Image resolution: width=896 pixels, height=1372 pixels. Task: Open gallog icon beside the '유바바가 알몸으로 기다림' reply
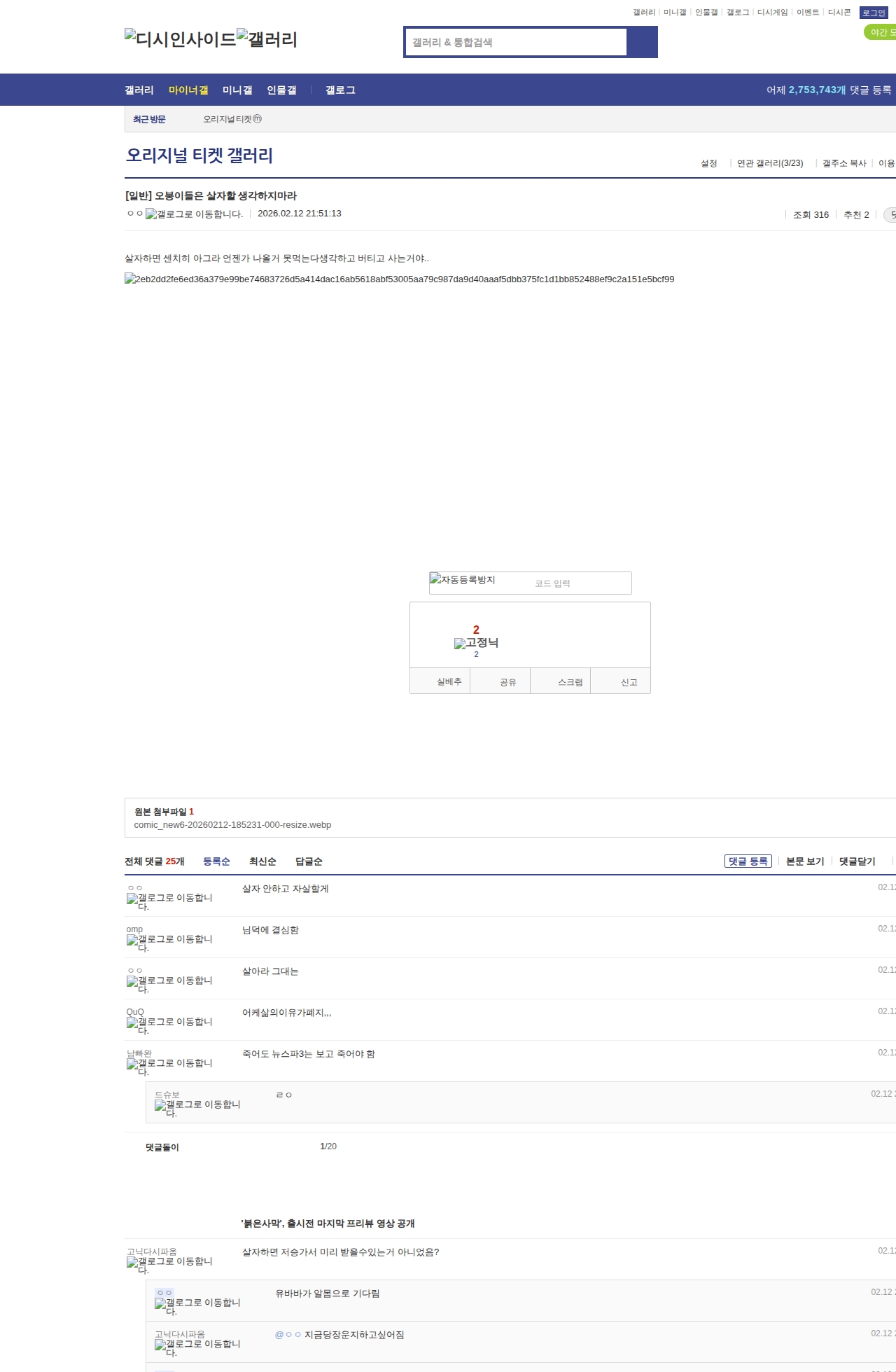[x=197, y=1306]
